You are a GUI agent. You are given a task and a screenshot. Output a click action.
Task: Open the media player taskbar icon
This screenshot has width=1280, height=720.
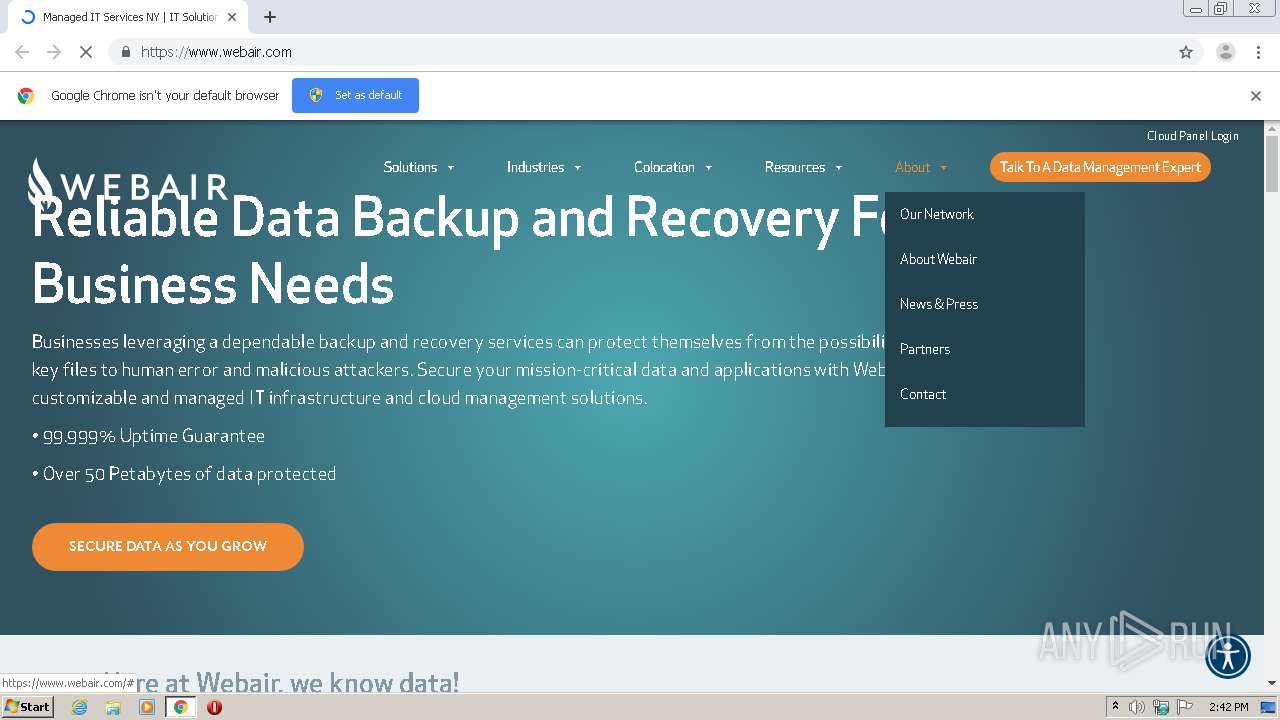tap(147, 707)
